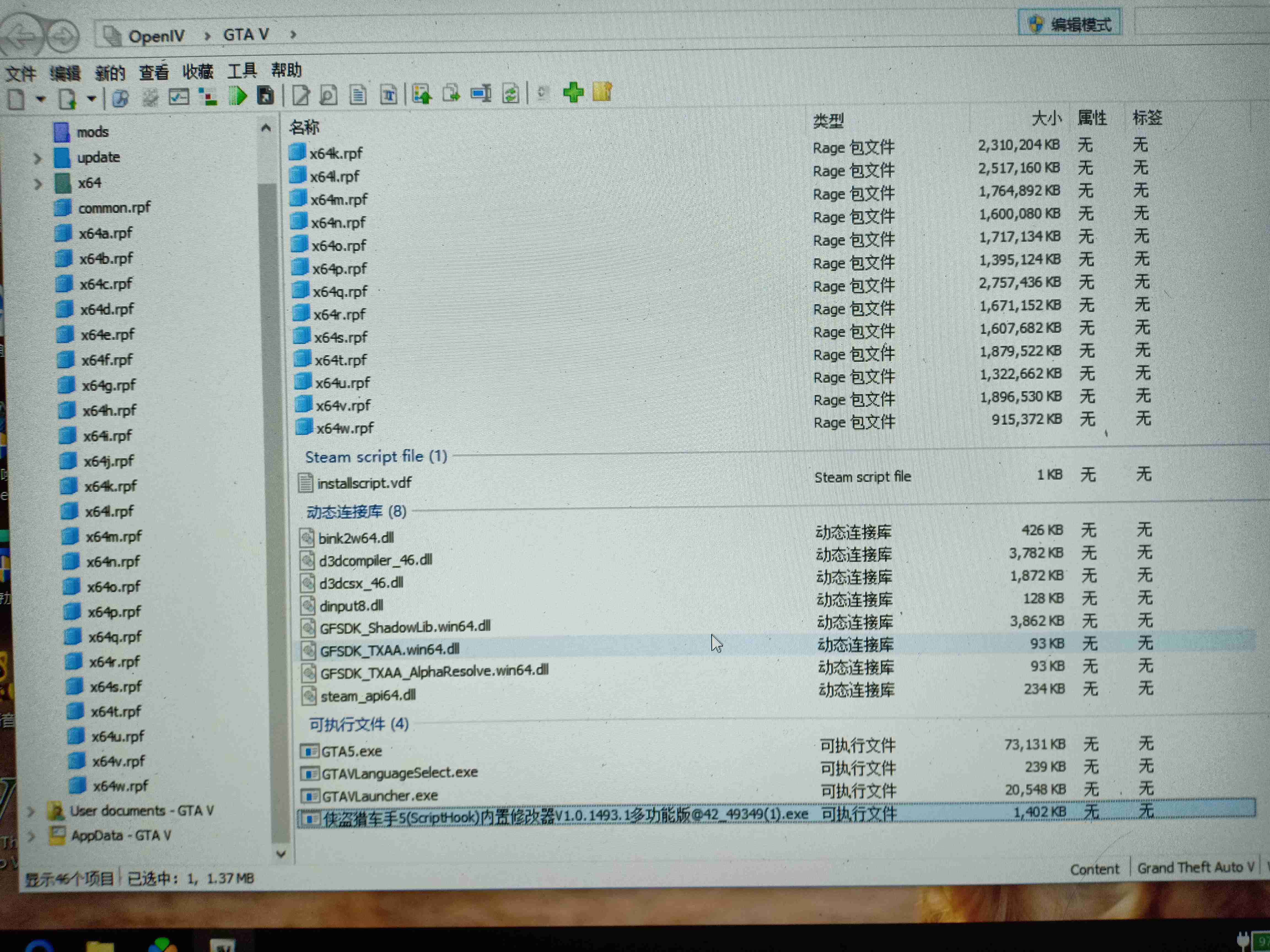
Task: Select x64e.rpf in the folder tree
Action: (x=107, y=334)
